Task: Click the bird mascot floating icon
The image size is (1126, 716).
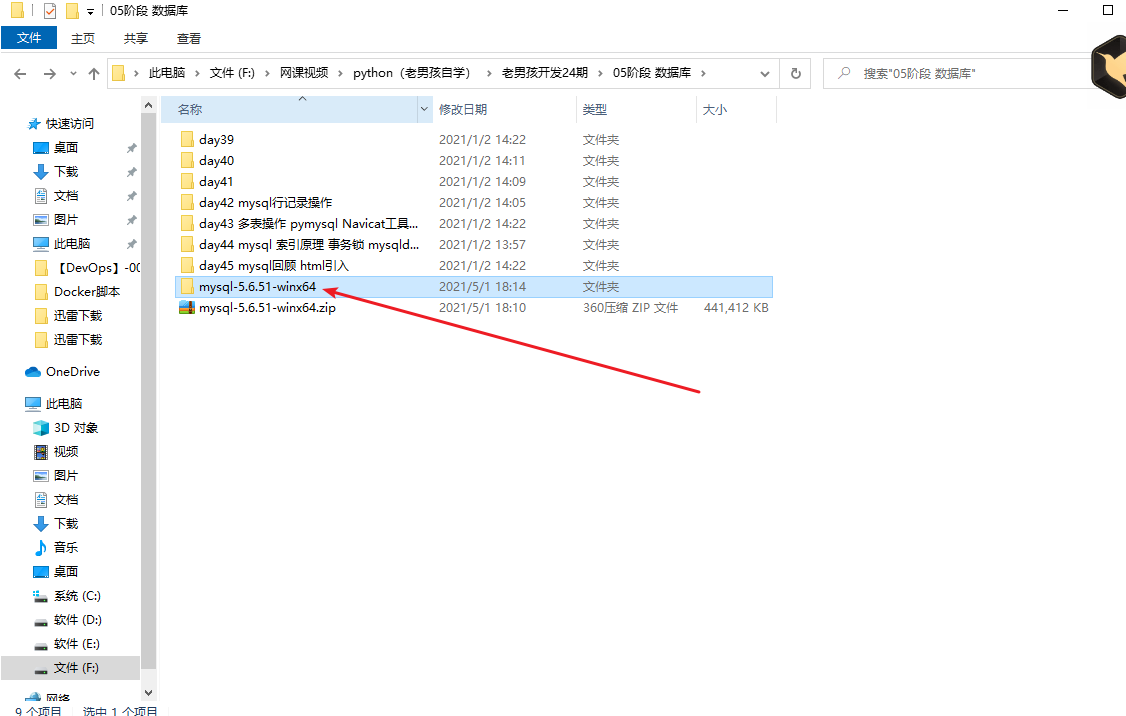Action: (x=1109, y=68)
